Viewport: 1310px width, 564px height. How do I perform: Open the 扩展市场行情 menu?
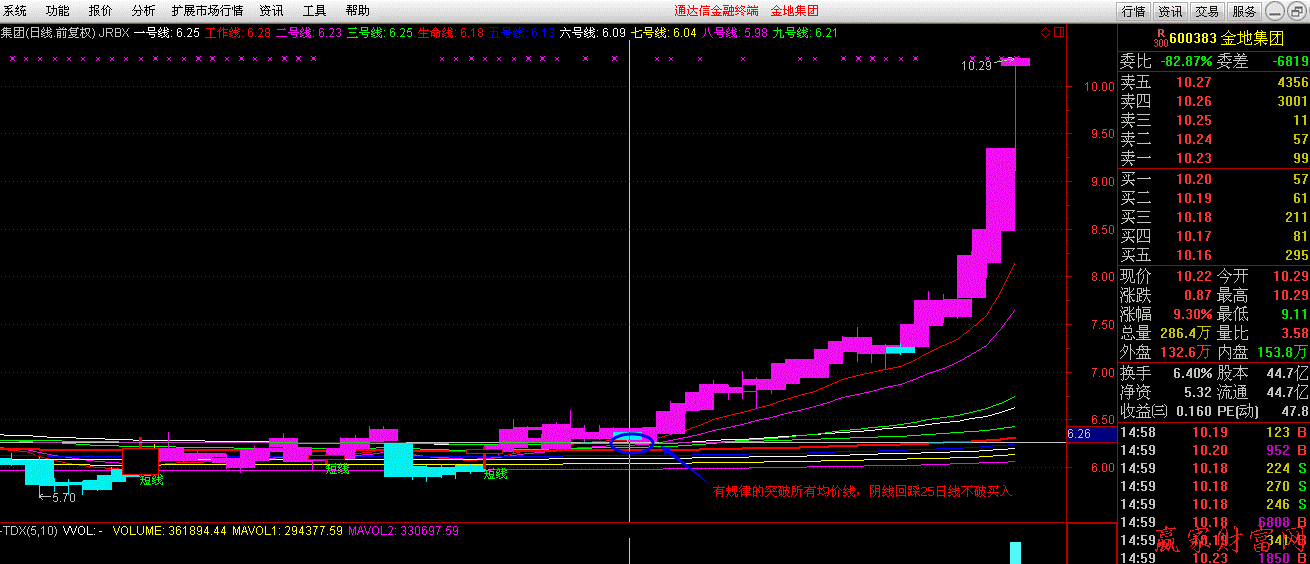(x=208, y=11)
